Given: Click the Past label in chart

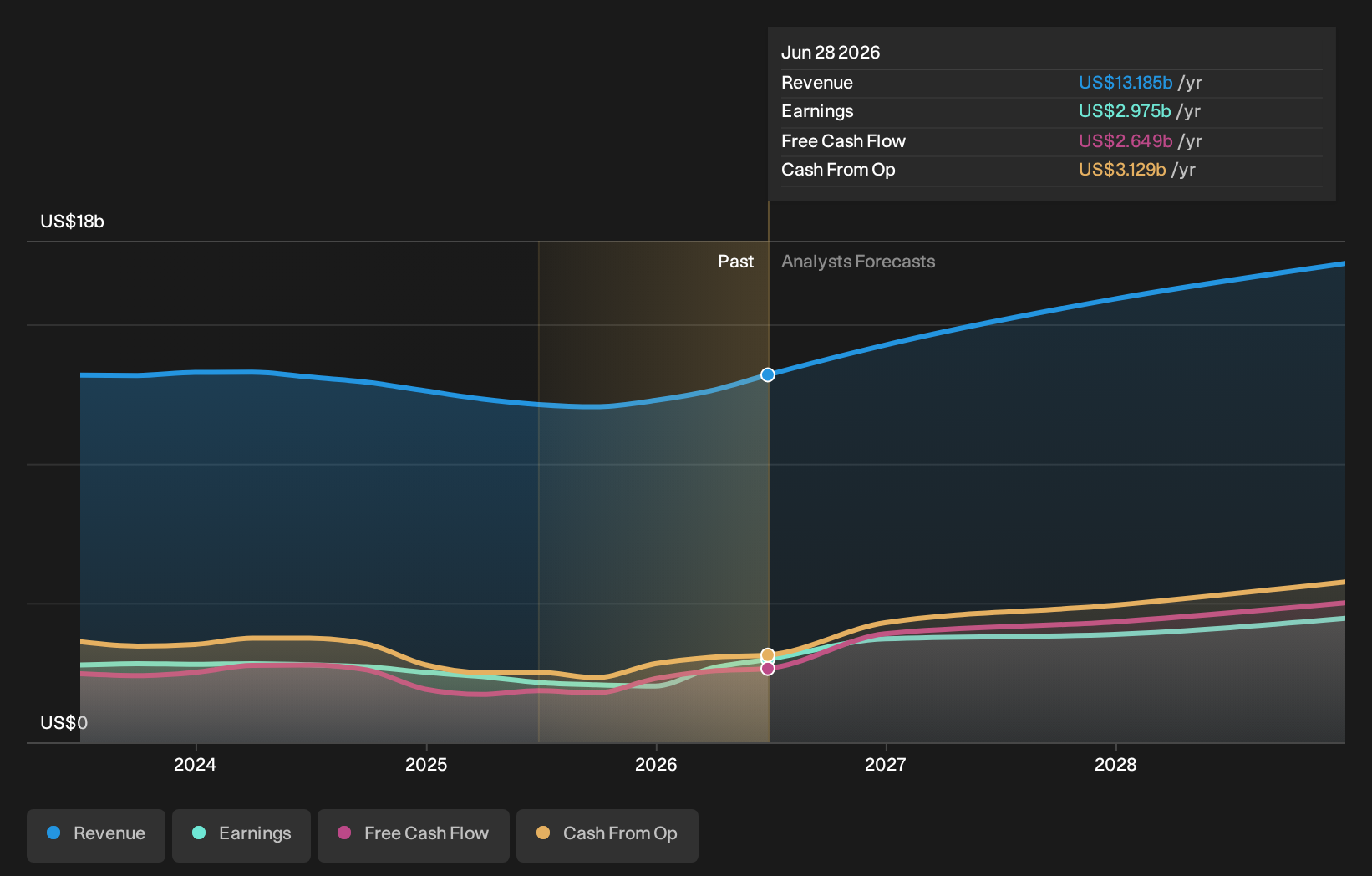Looking at the screenshot, I should pos(735,262).
